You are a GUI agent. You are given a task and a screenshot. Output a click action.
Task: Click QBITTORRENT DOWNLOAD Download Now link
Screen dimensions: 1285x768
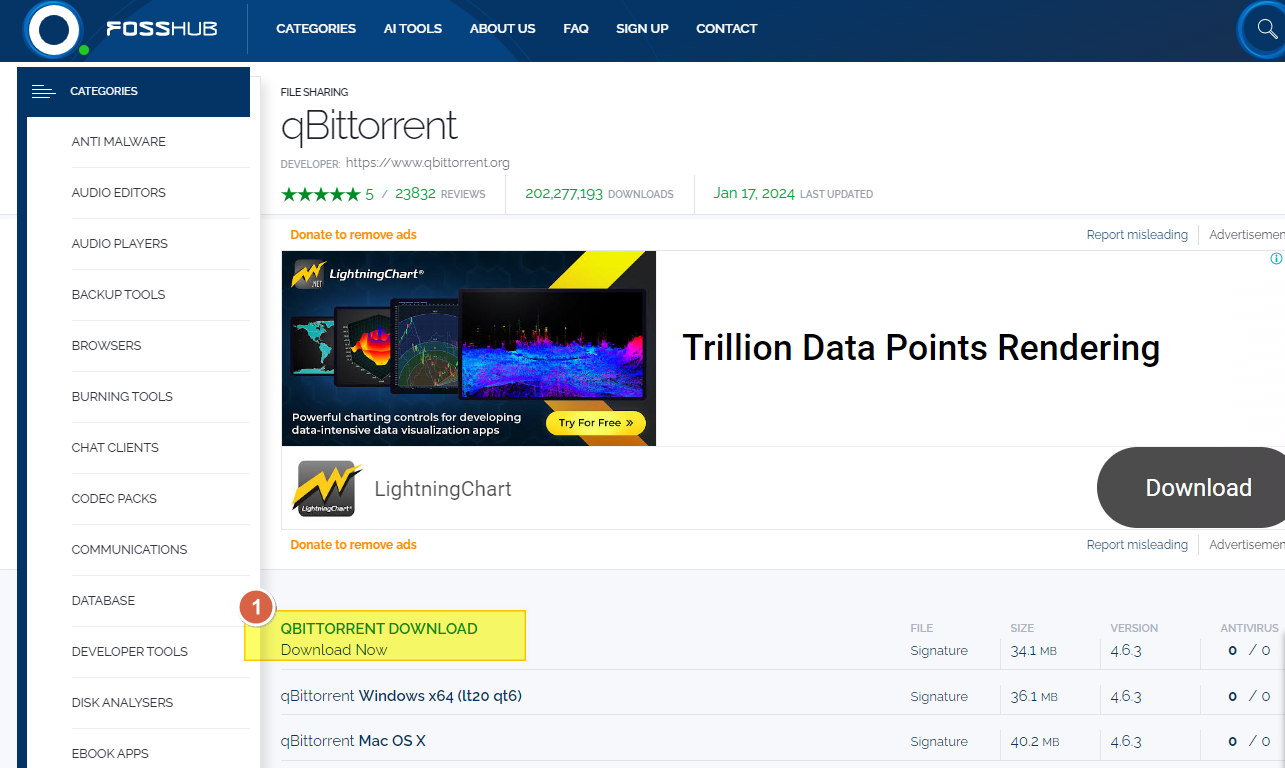pos(379,639)
